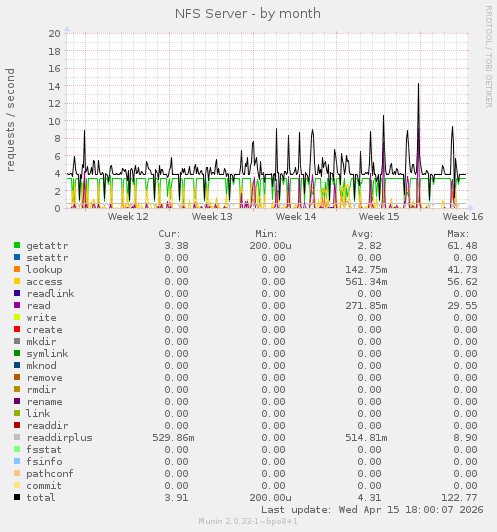Select the 'Week 16' axis label
This screenshot has height=532, width=497.
coord(463,216)
